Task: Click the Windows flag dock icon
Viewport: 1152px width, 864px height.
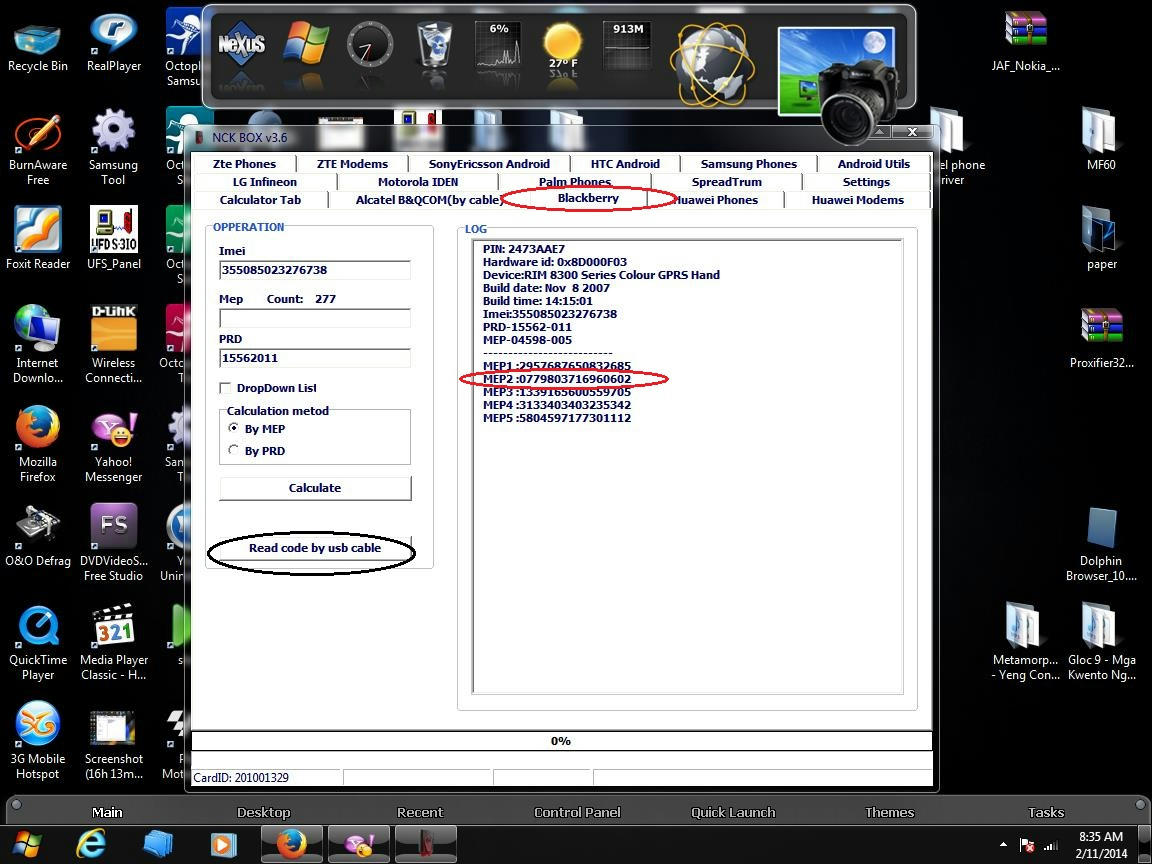Action: (306, 44)
